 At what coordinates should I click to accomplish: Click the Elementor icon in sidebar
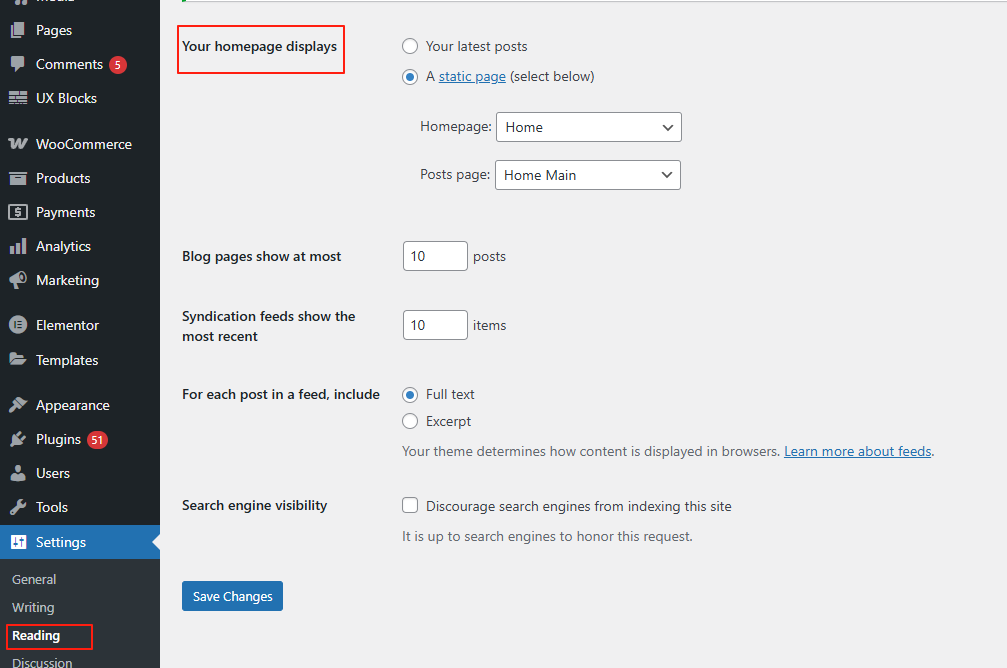point(18,325)
